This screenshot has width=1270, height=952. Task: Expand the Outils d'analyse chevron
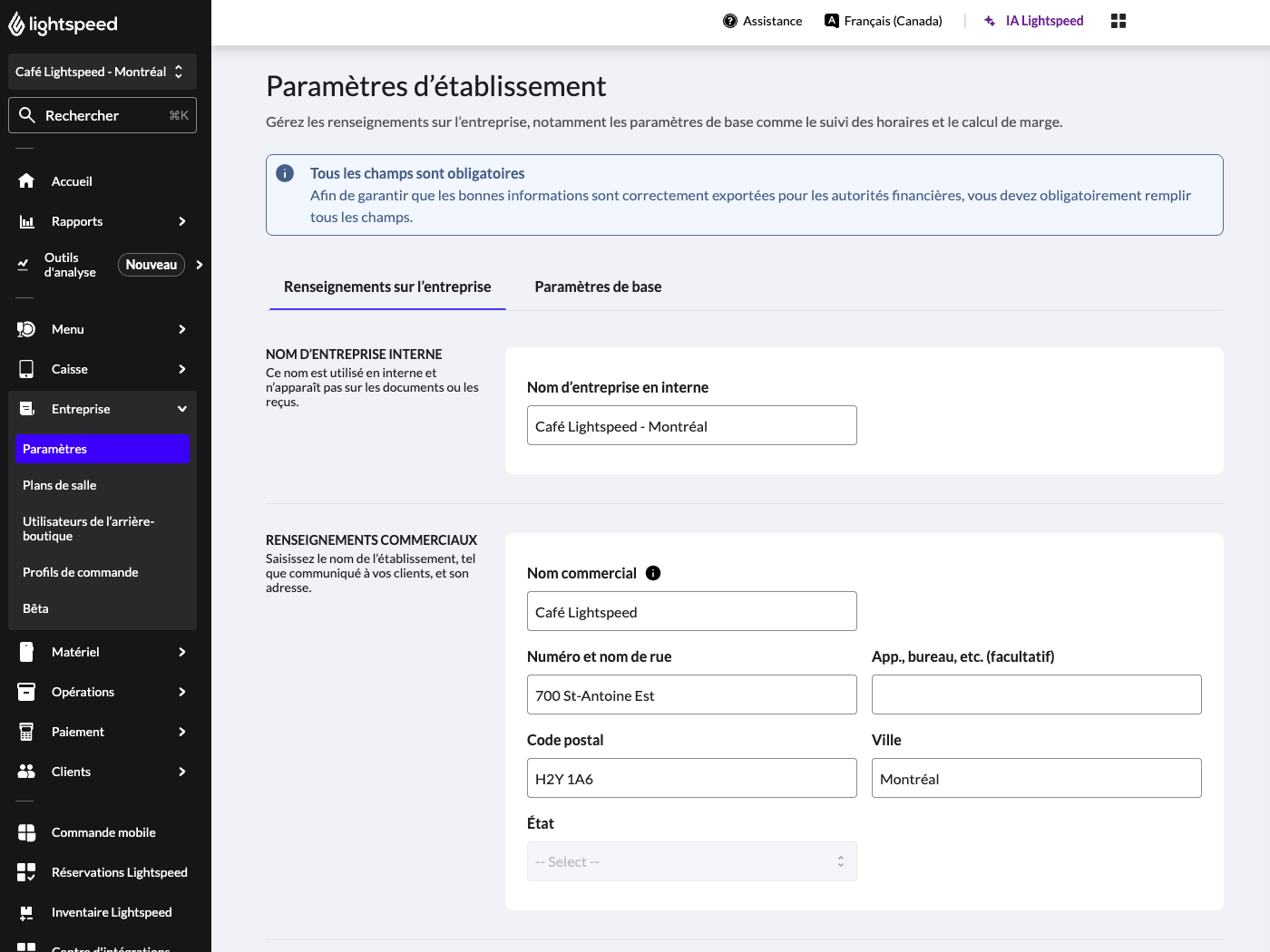pos(200,265)
